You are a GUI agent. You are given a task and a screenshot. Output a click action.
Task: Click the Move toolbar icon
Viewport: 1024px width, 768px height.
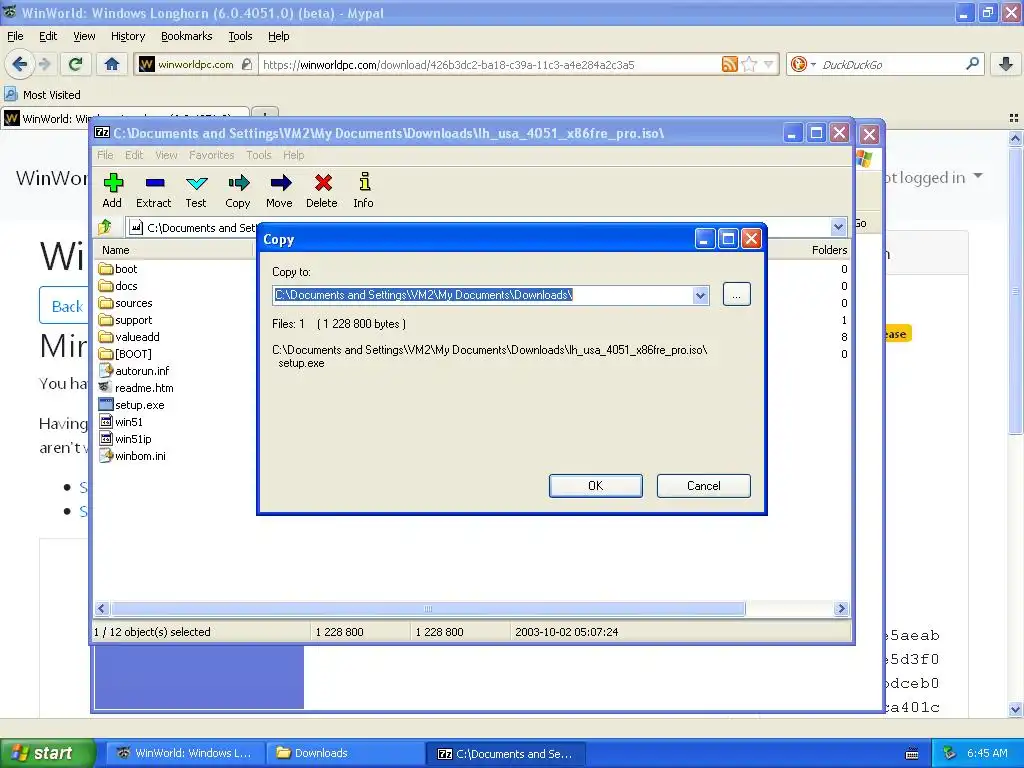pos(280,184)
